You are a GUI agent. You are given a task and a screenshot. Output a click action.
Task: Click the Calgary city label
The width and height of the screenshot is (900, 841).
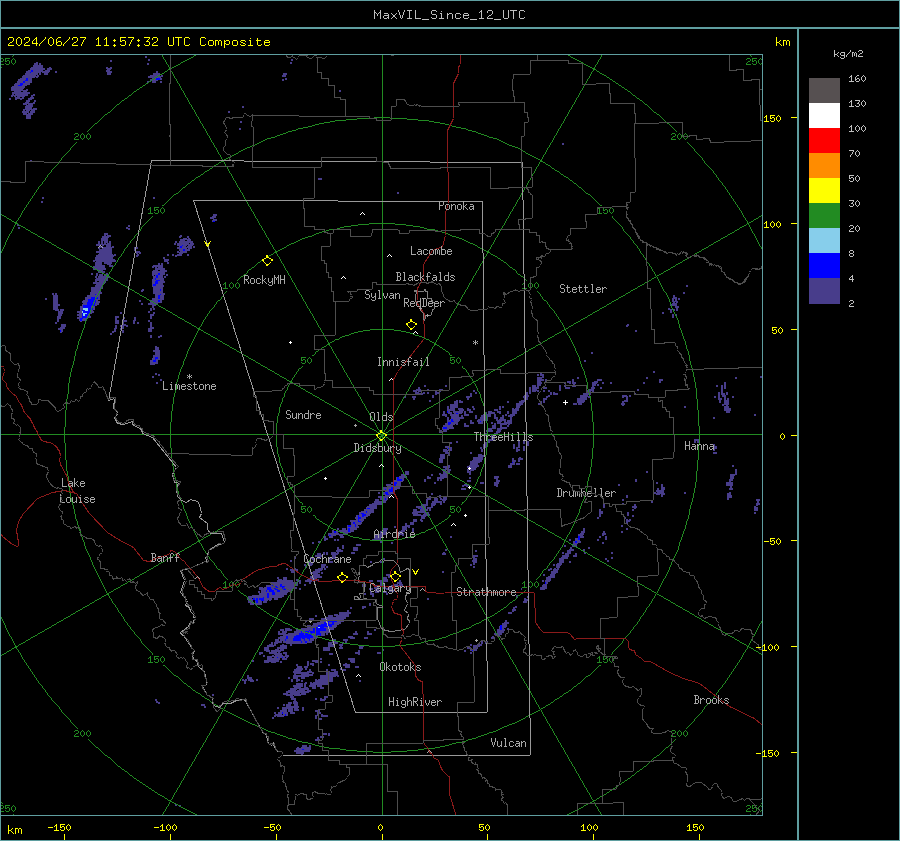[x=390, y=588]
